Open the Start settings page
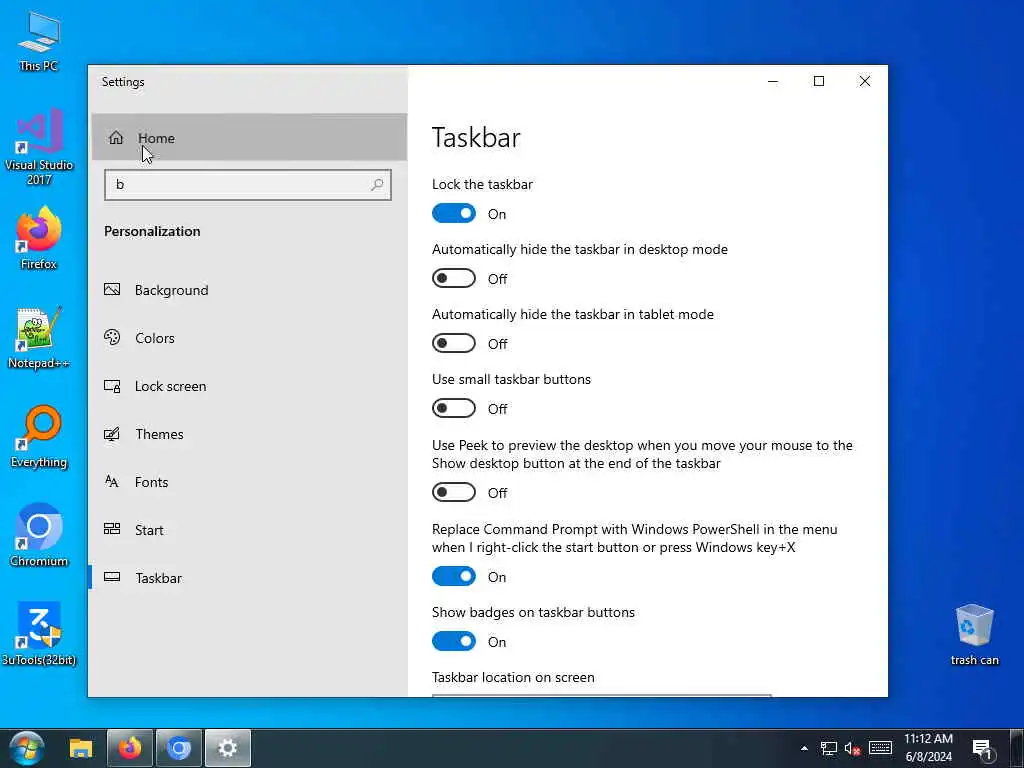Image resolution: width=1024 pixels, height=768 pixels. (x=249, y=530)
